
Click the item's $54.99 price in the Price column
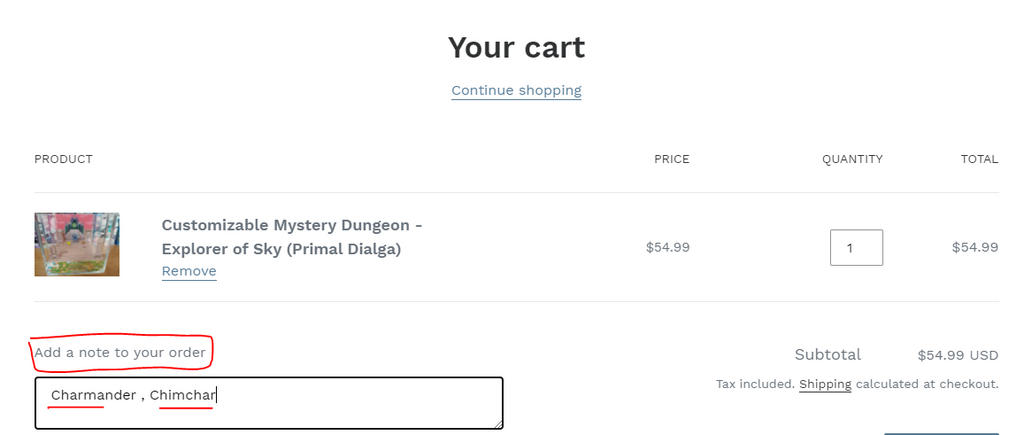click(x=667, y=247)
